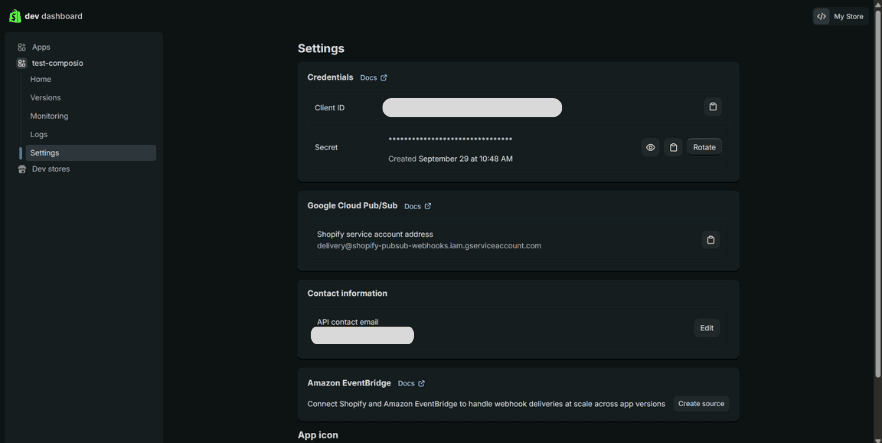Screen dimensions: 882x443
Task: Click the Dev stores shop icon
Action: [x=22, y=169]
